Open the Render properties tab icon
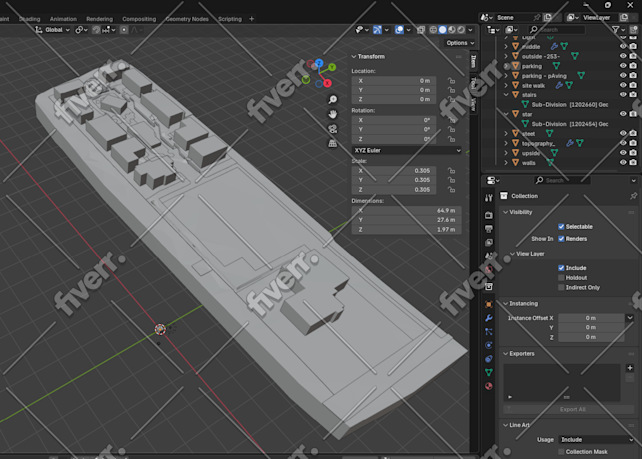The image size is (642, 459). [488, 215]
